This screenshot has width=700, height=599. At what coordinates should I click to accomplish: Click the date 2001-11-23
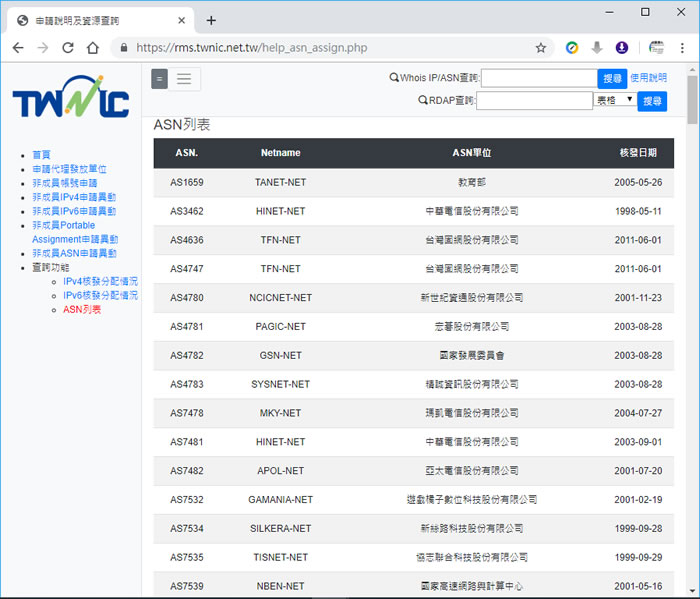tap(638, 298)
